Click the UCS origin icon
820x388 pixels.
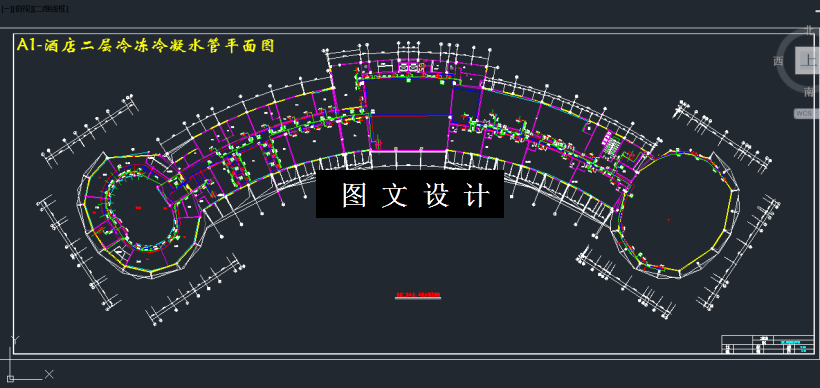tap(11, 378)
